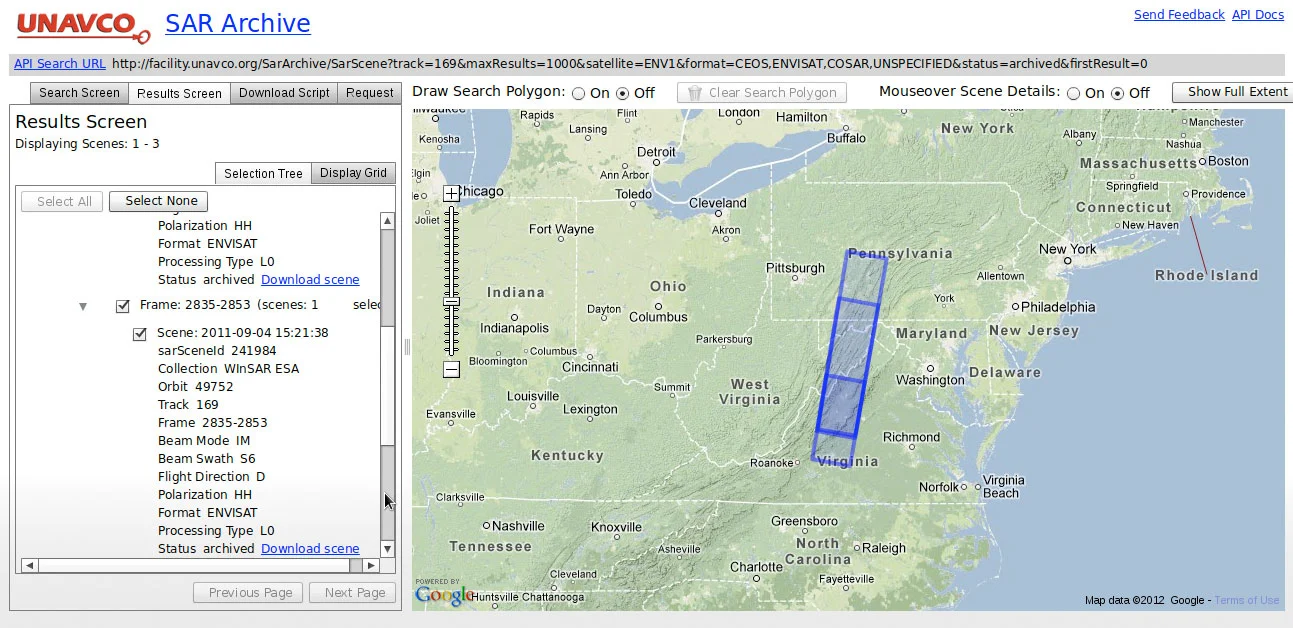The width and height of the screenshot is (1293, 628).
Task: Enable Mouseover Scene Details On option
Action: coord(1073,93)
